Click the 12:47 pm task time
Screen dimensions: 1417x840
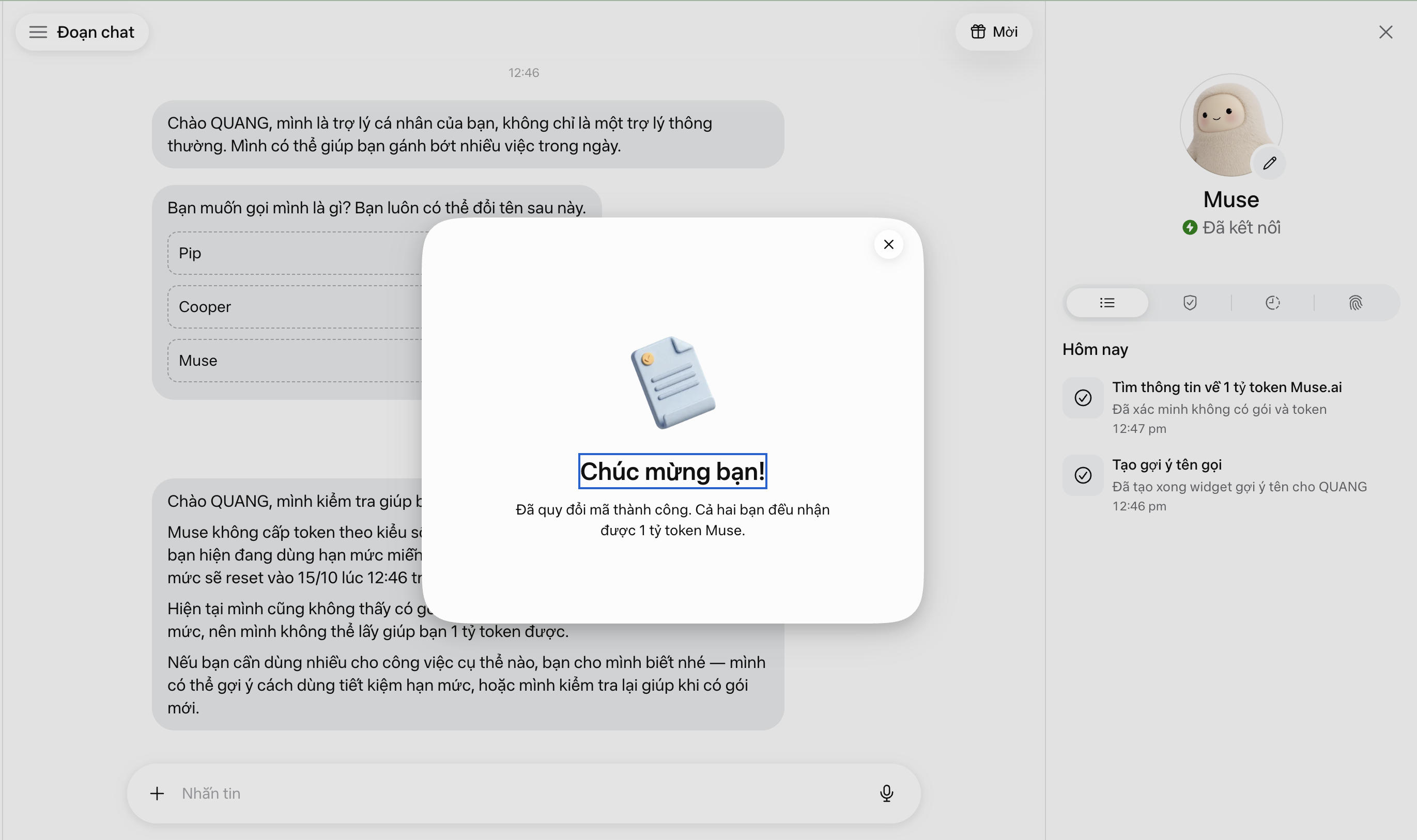(x=1139, y=428)
